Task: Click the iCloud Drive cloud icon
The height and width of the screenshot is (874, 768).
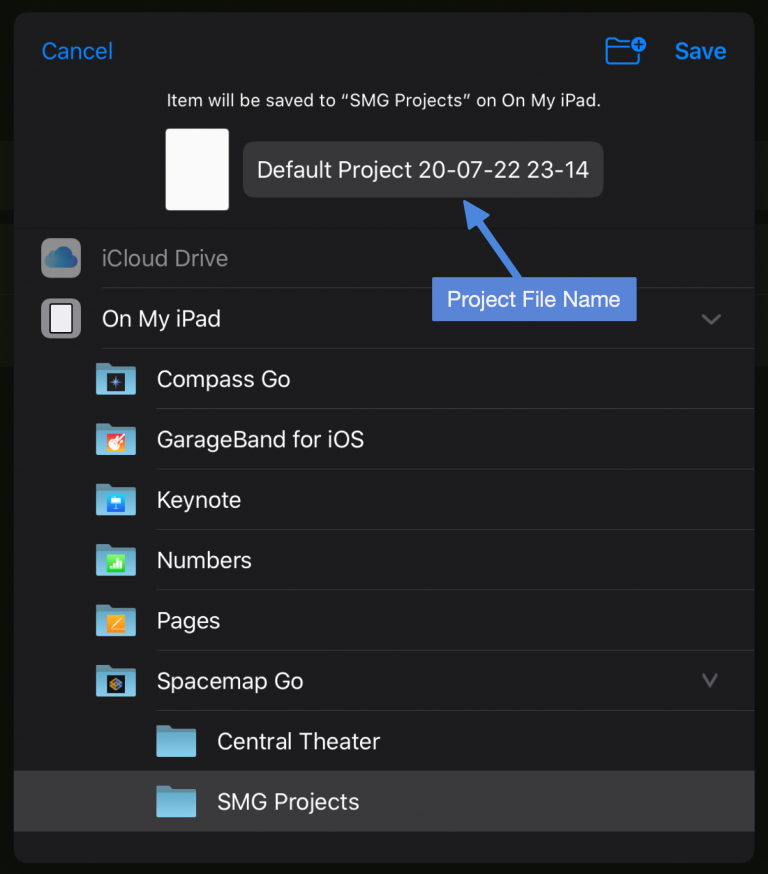Action: 61,258
